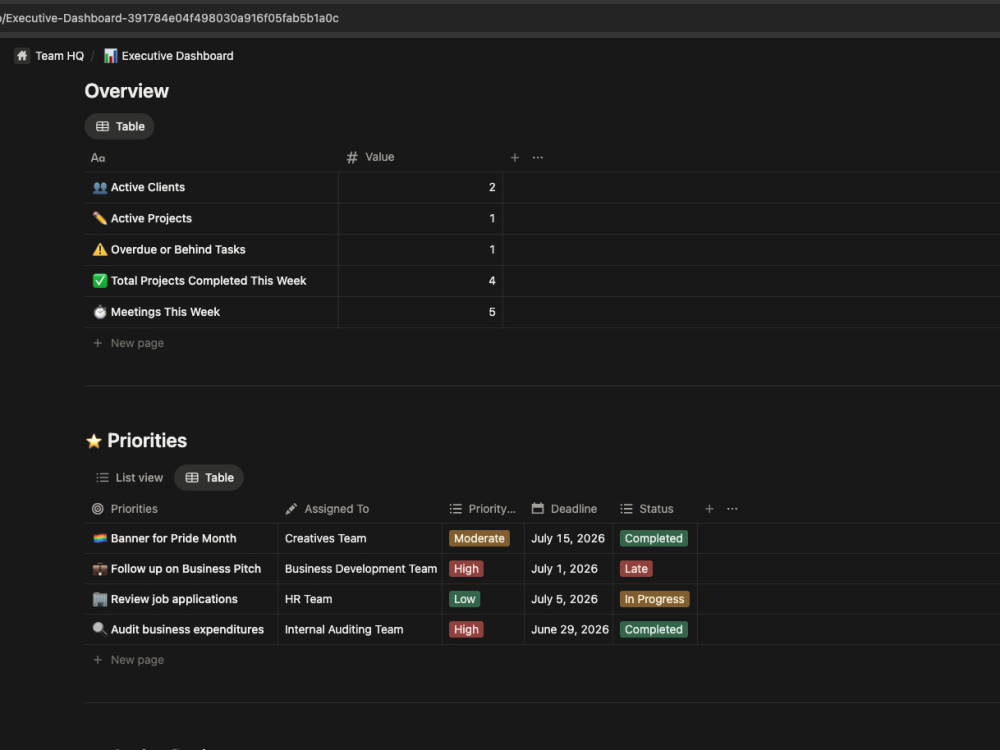This screenshot has width=1000, height=750.
Task: Switch Priorities to List view
Action: [129, 478]
